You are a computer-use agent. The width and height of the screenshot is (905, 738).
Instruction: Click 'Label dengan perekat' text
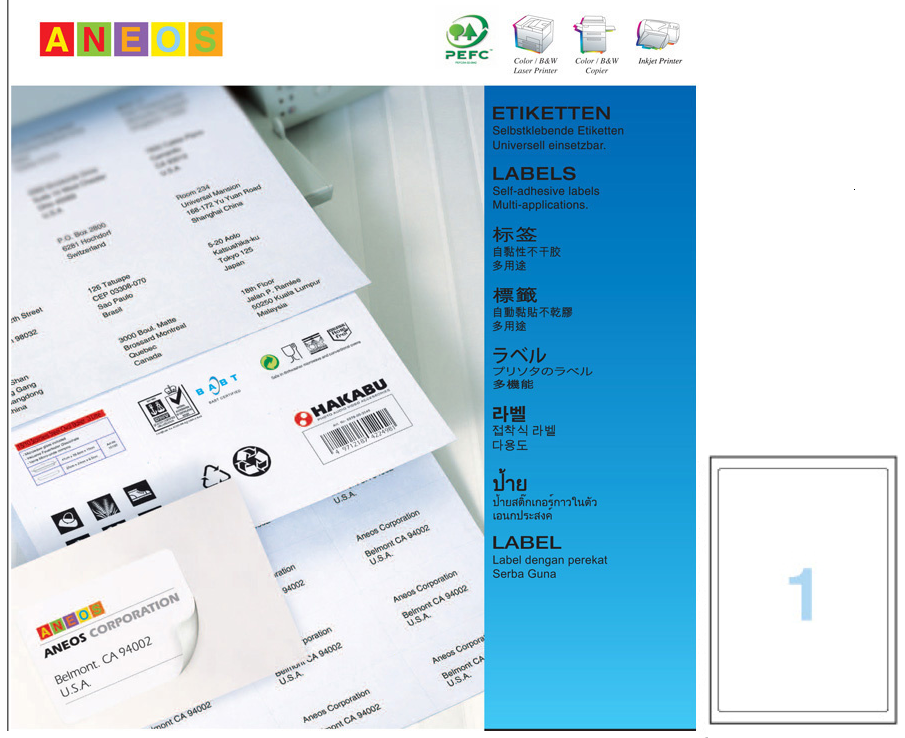coord(549,560)
